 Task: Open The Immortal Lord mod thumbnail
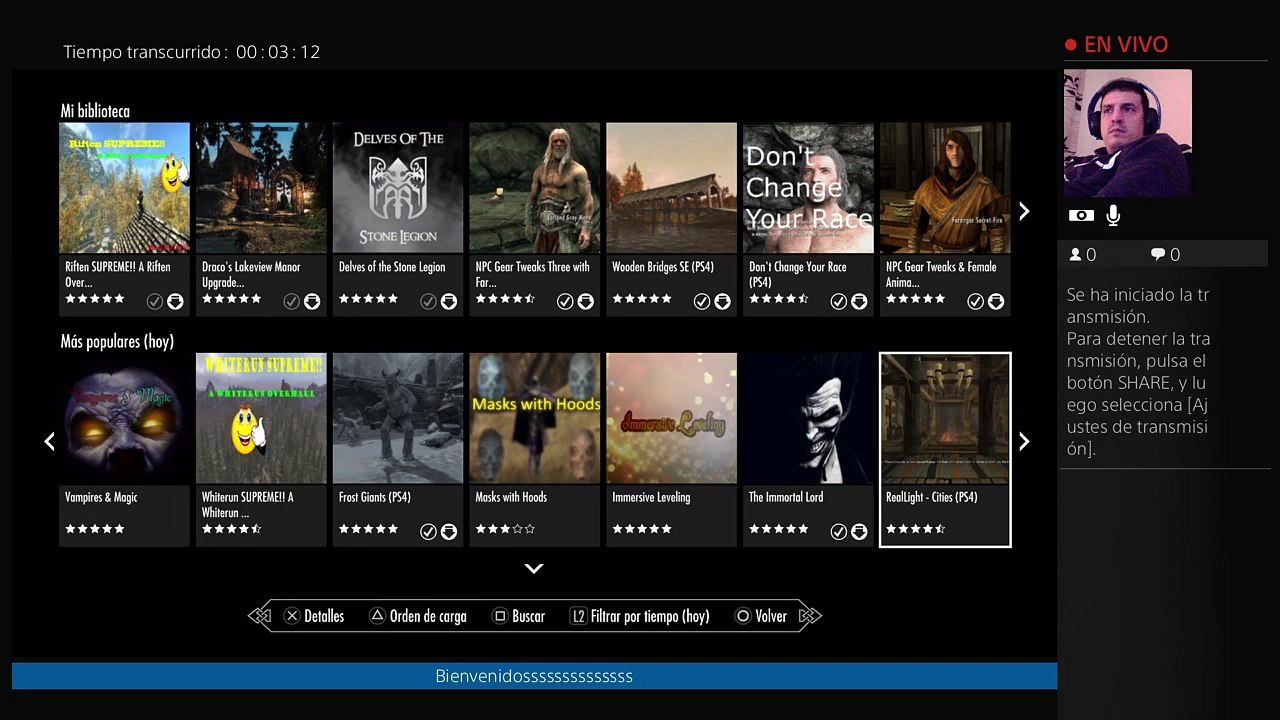[808, 418]
